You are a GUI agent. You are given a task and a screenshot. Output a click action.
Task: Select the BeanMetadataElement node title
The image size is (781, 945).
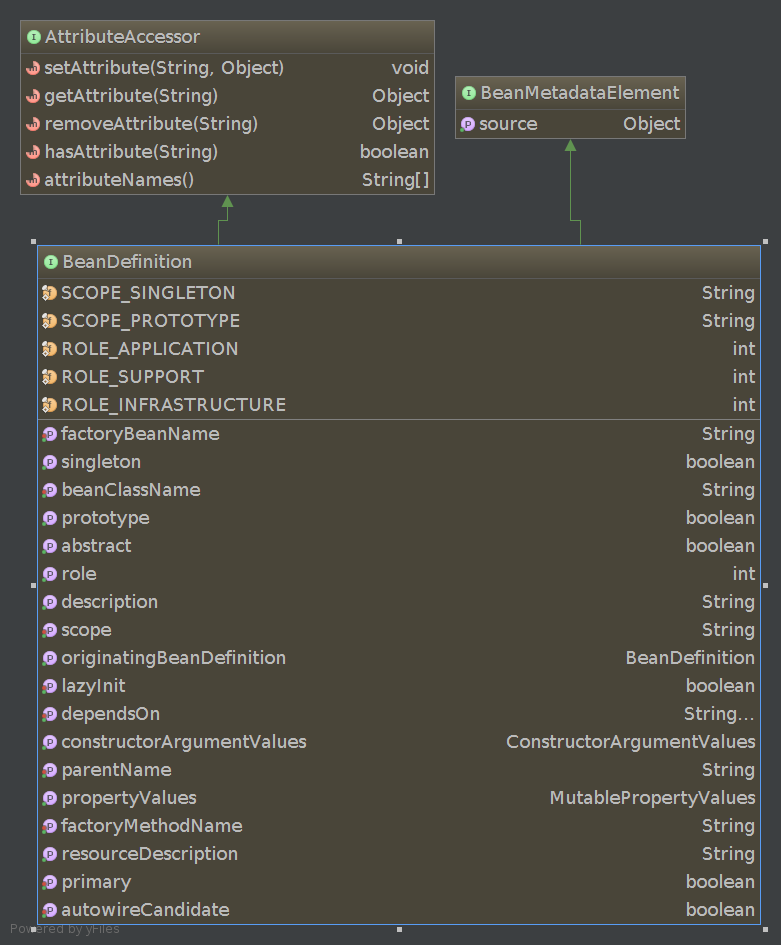[x=580, y=93]
